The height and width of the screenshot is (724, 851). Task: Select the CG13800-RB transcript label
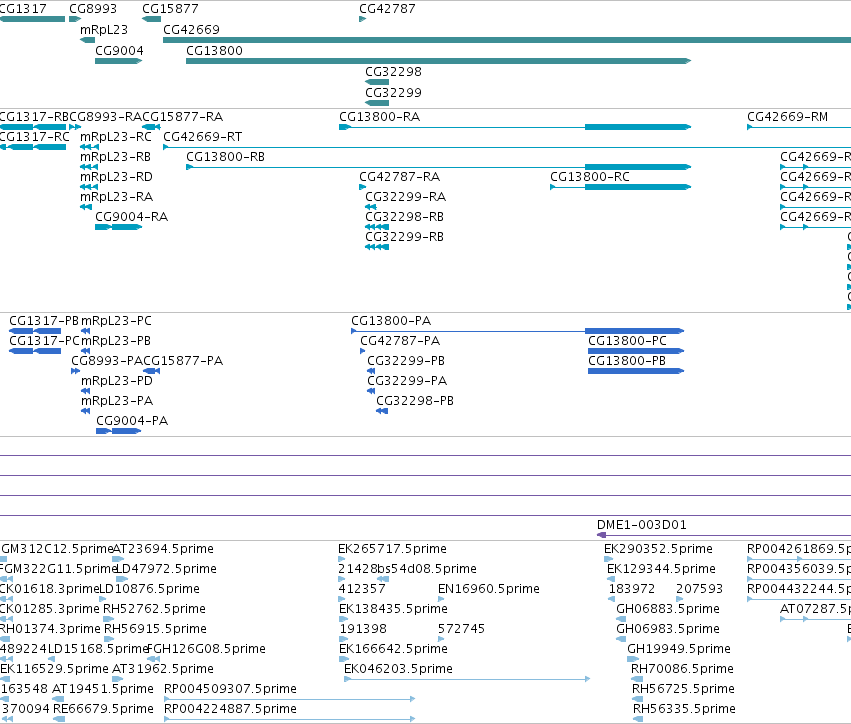[226, 157]
